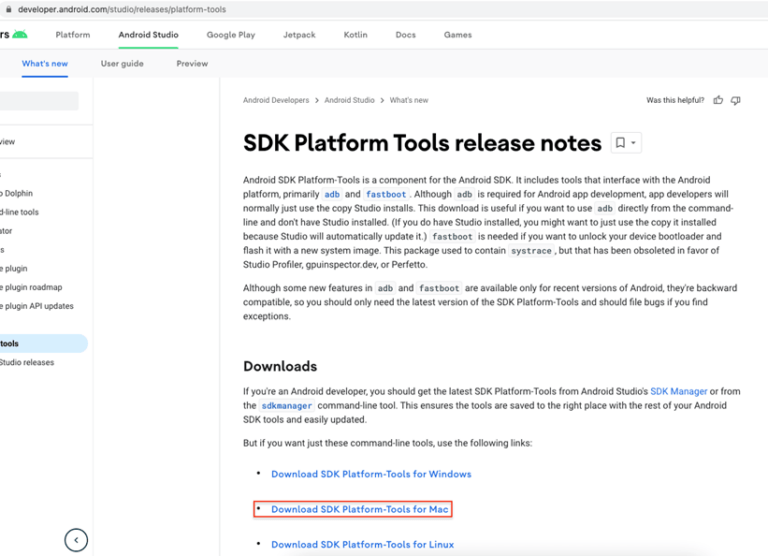
Task: Click the sidebar filter input field
Action: point(39,101)
